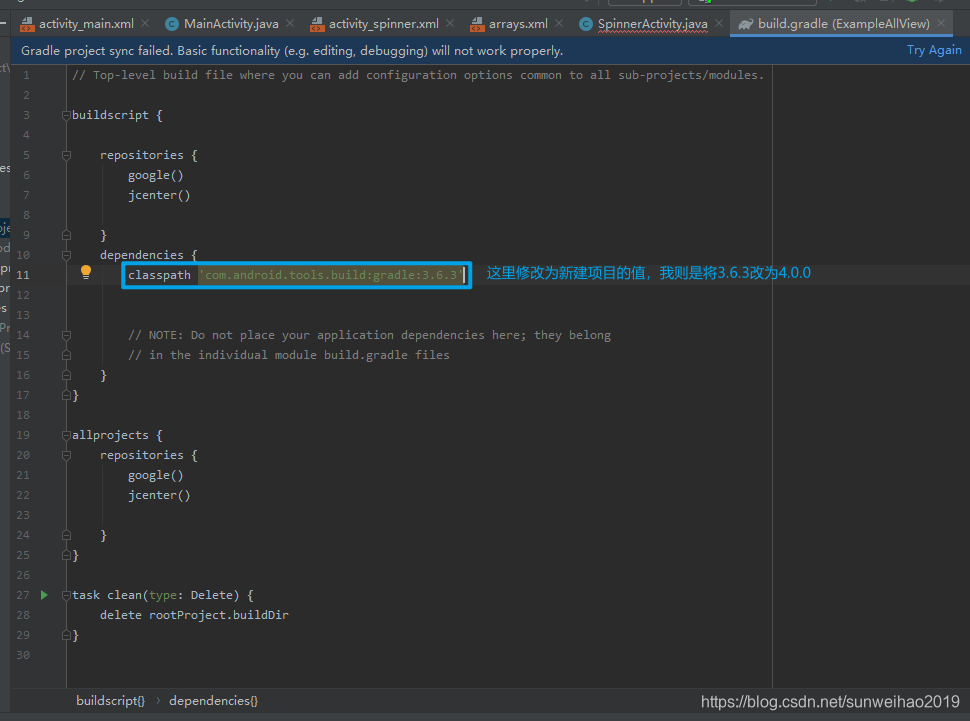The height and width of the screenshot is (721, 970).
Task: Select the SpinnerActivity.java tab
Action: coord(652,24)
